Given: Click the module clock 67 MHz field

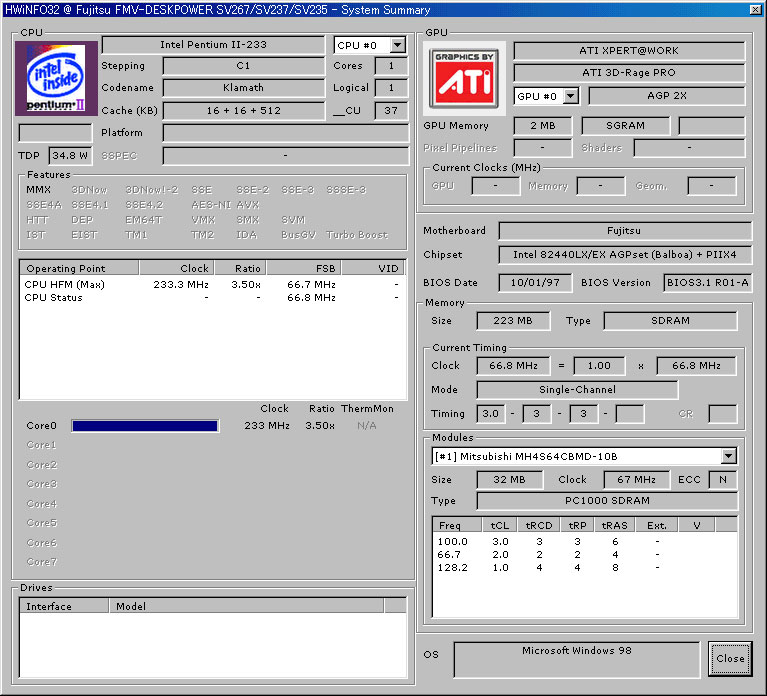Looking at the screenshot, I should (636, 480).
